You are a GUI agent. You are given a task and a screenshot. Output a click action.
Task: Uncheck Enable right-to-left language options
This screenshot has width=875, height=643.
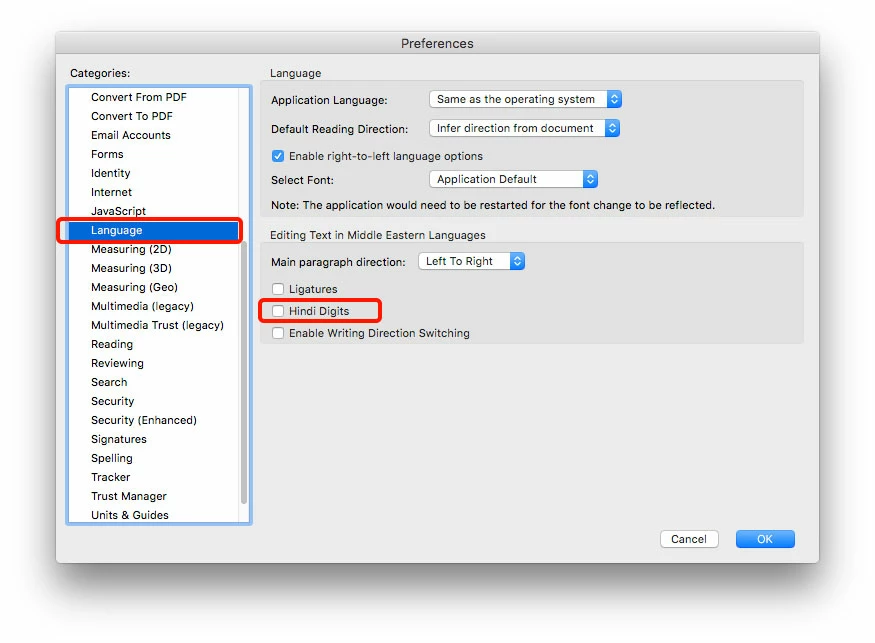(278, 156)
